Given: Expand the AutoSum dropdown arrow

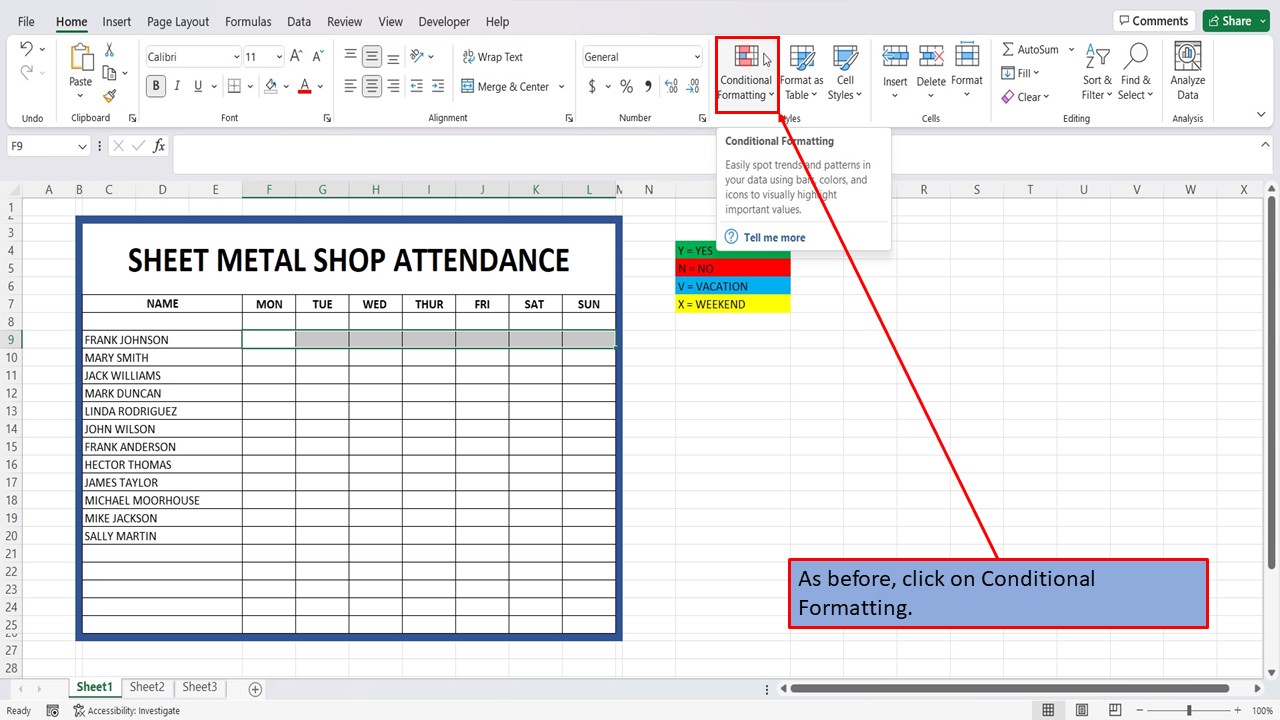Looking at the screenshot, I should pyautogui.click(x=1071, y=49).
